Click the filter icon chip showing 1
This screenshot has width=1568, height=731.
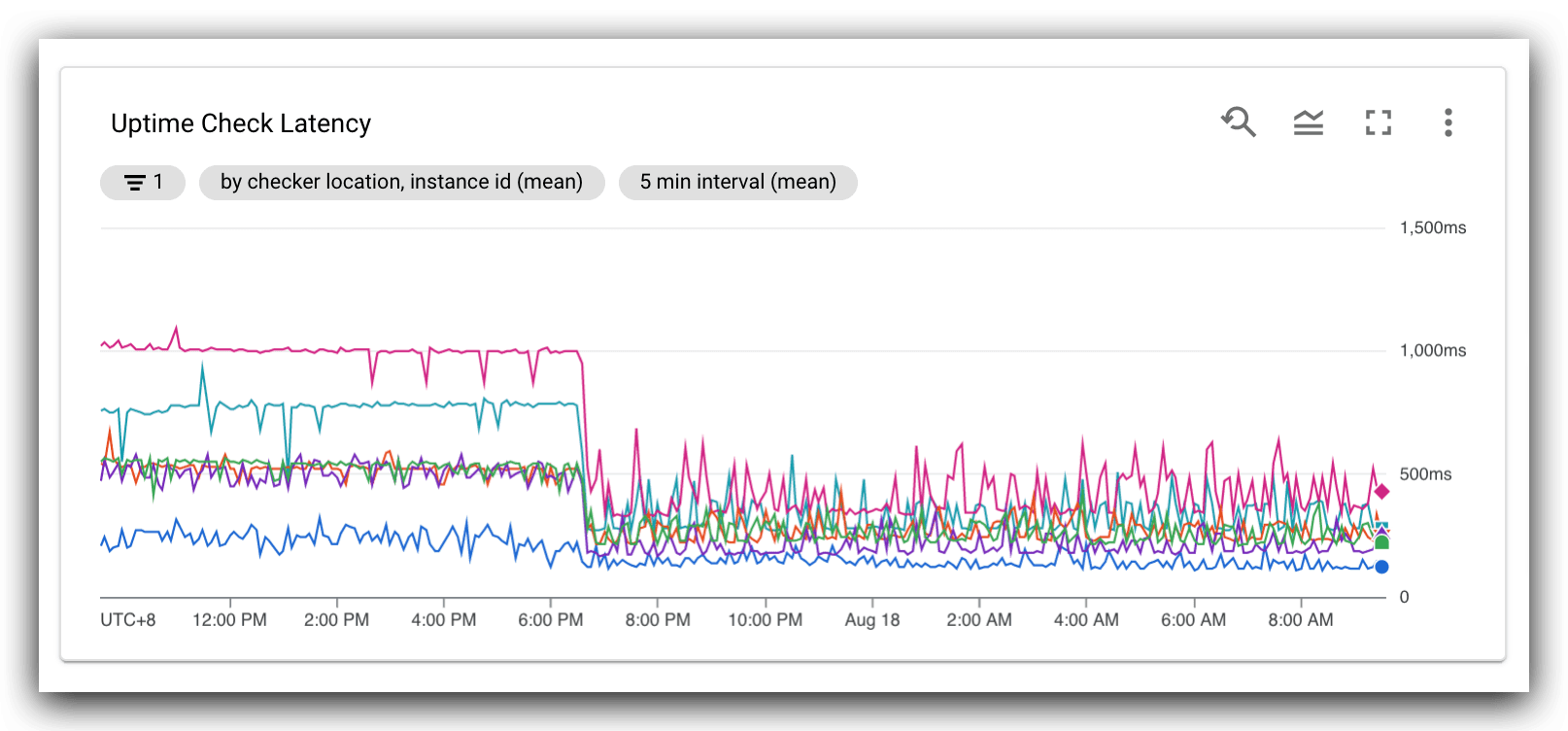pyautogui.click(x=143, y=183)
